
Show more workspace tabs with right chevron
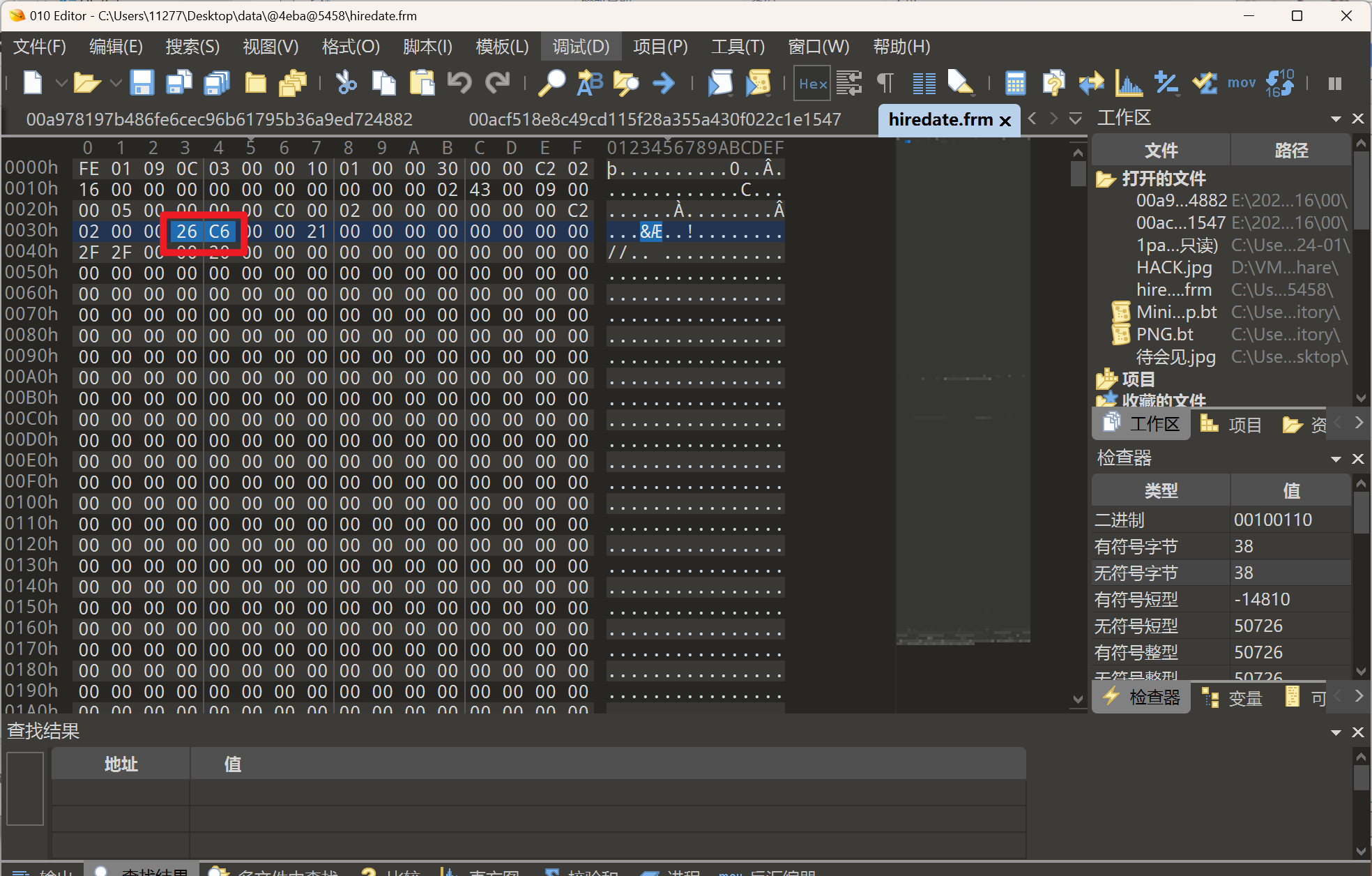tap(1359, 423)
